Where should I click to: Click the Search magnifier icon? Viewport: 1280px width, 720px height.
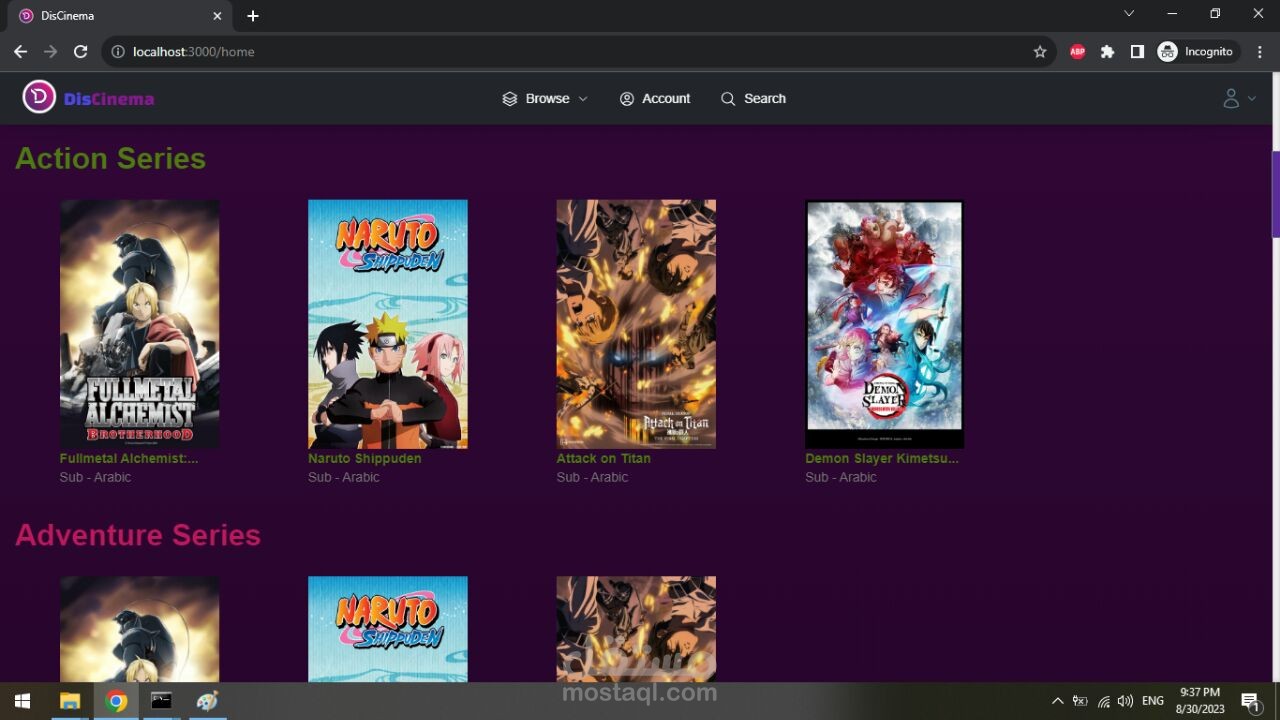pyautogui.click(x=728, y=99)
